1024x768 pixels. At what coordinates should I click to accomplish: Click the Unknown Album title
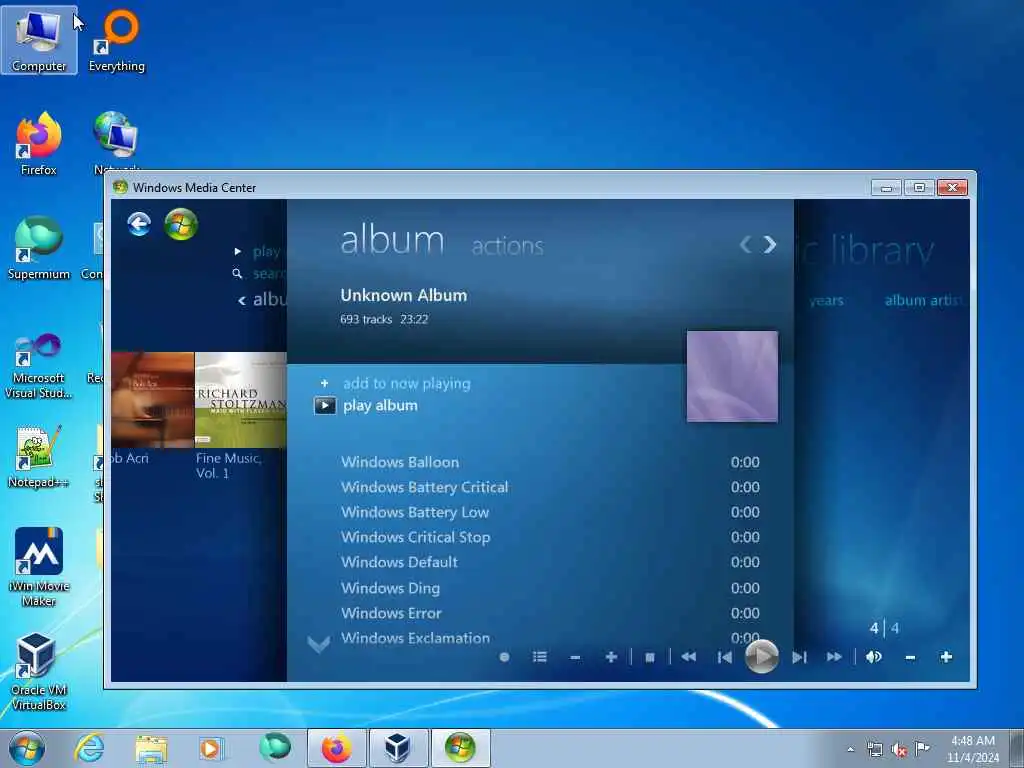(x=404, y=295)
